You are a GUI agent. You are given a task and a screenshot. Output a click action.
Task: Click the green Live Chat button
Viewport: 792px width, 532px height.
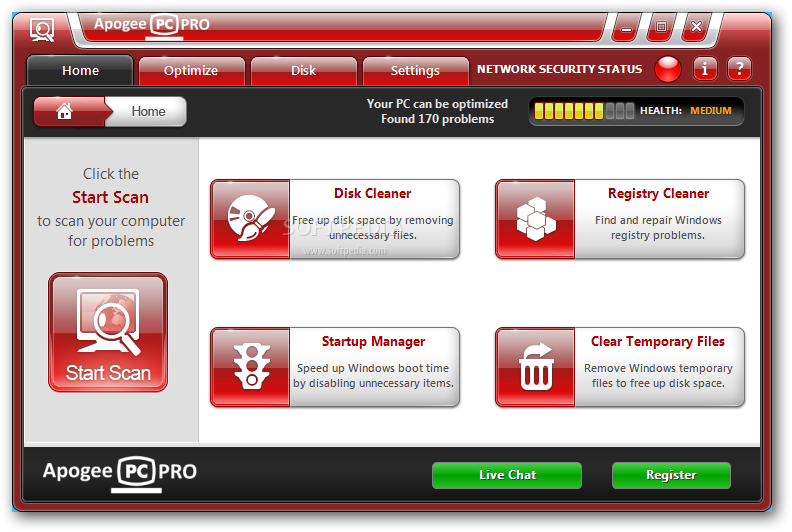[x=507, y=475]
